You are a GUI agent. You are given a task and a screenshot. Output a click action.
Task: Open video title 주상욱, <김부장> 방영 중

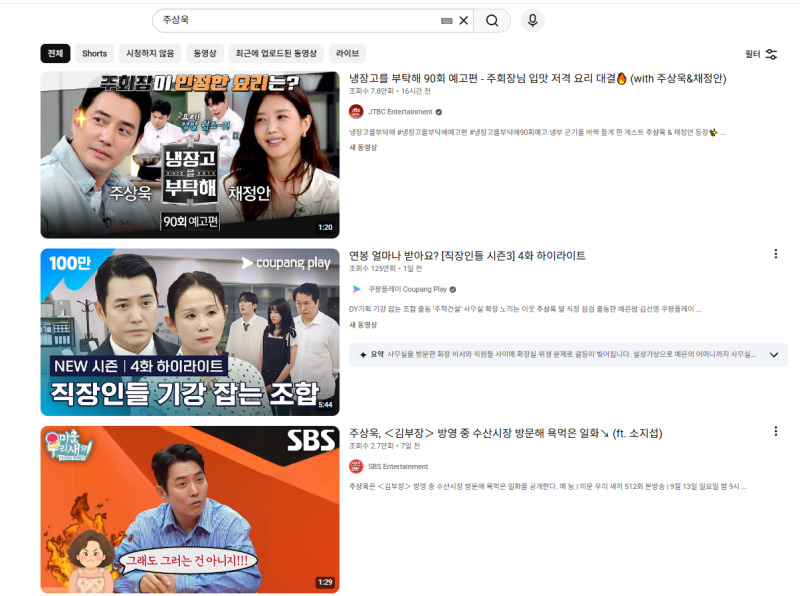505,433
